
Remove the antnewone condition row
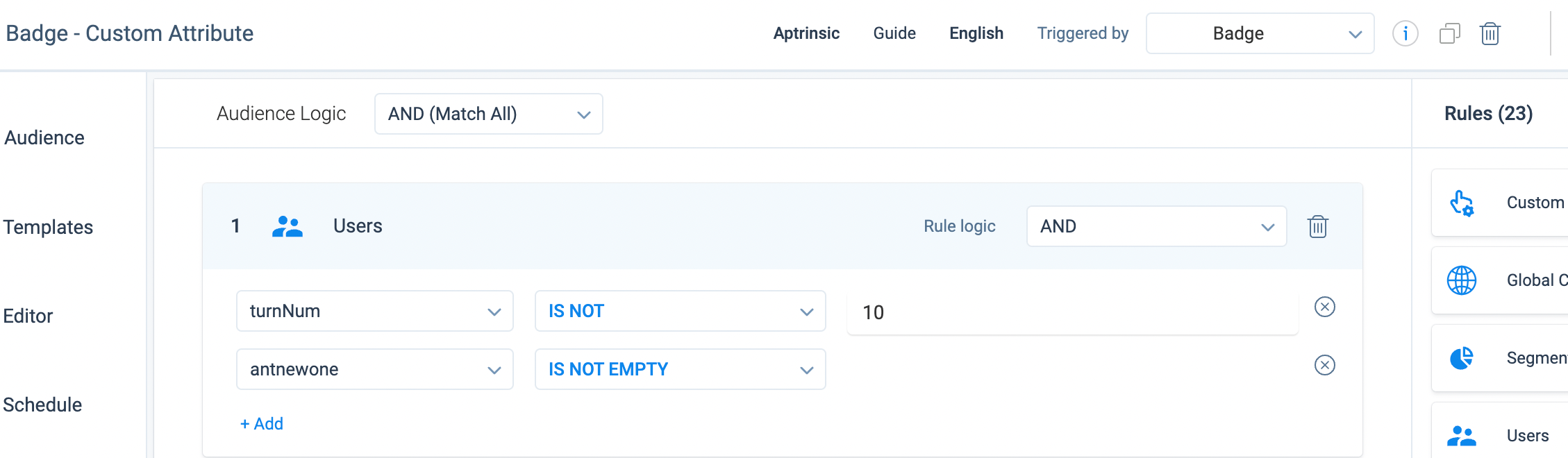pos(1324,365)
